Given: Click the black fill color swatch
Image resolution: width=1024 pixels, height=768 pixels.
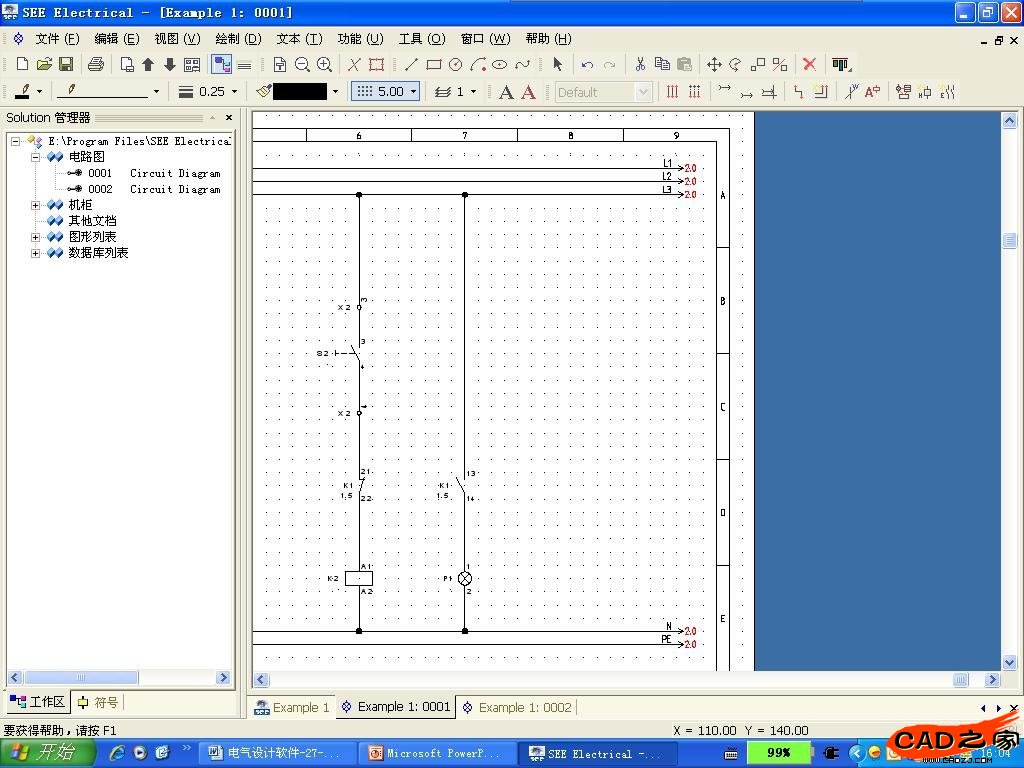Looking at the screenshot, I should tap(299, 92).
